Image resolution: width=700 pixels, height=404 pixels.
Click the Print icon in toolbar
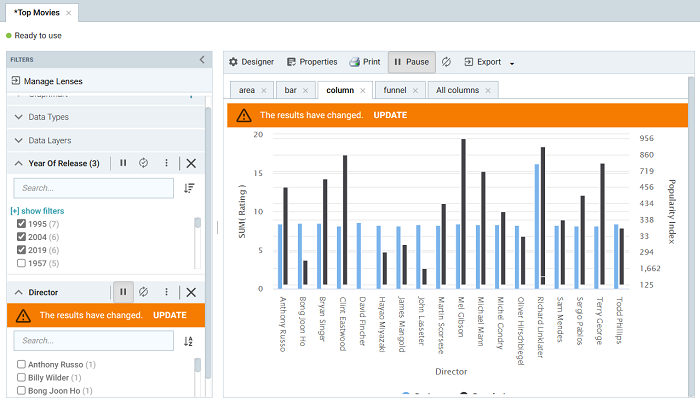[365, 62]
